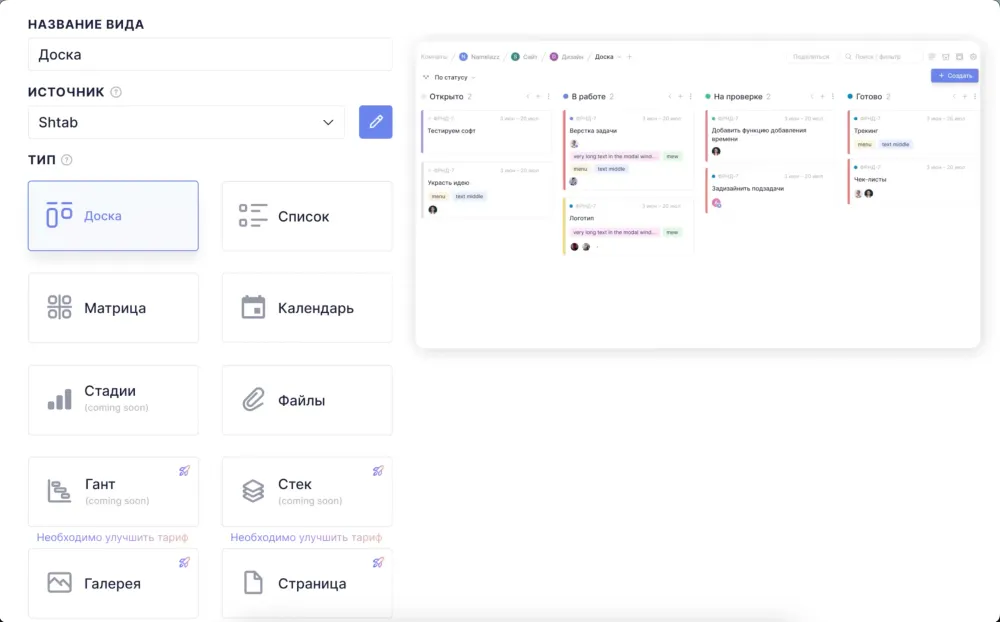Click the document icon on the Страница tile
Image resolution: width=1000 pixels, height=622 pixels.
pyautogui.click(x=253, y=582)
